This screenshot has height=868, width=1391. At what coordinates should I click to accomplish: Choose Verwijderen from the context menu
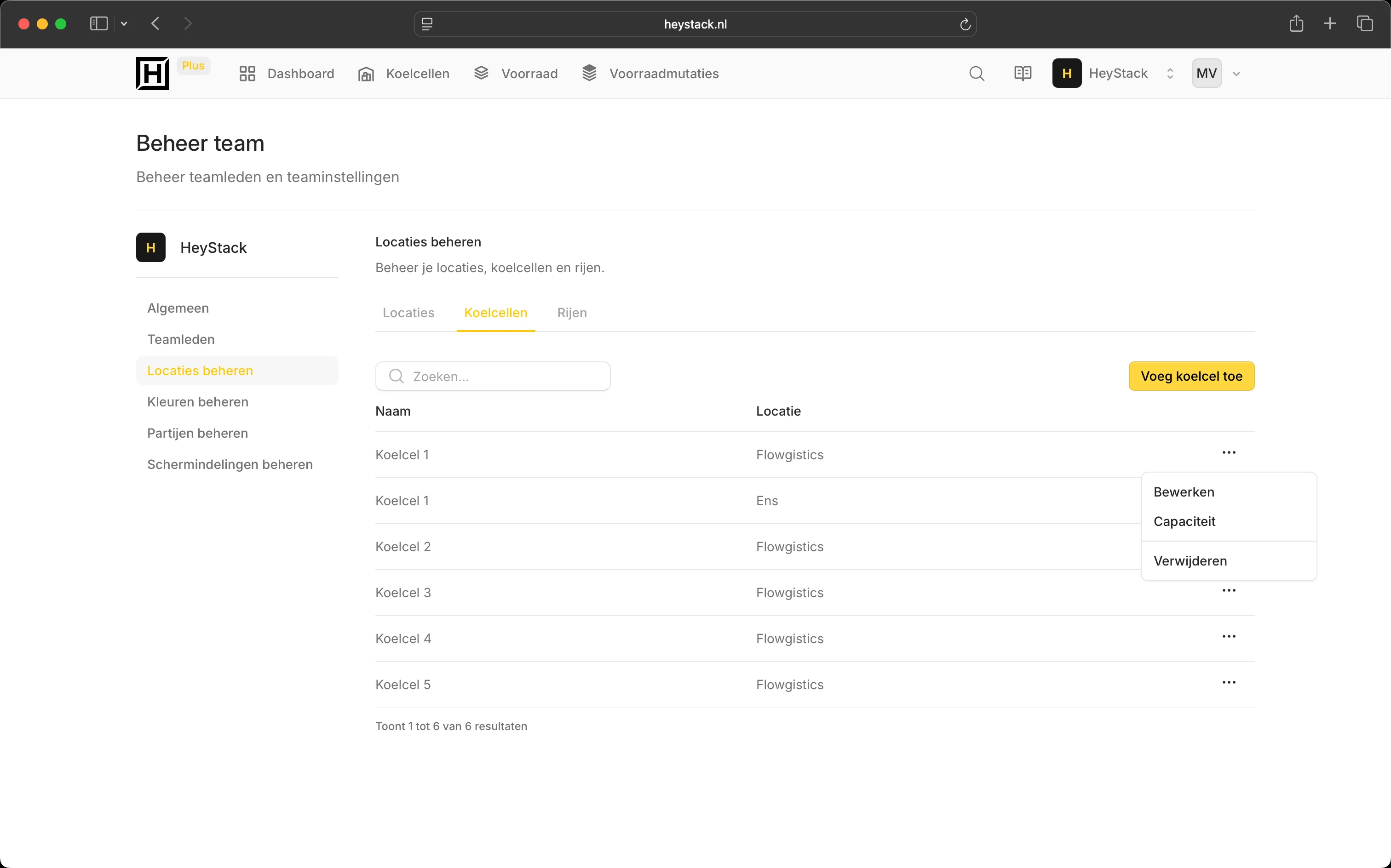(x=1229, y=561)
